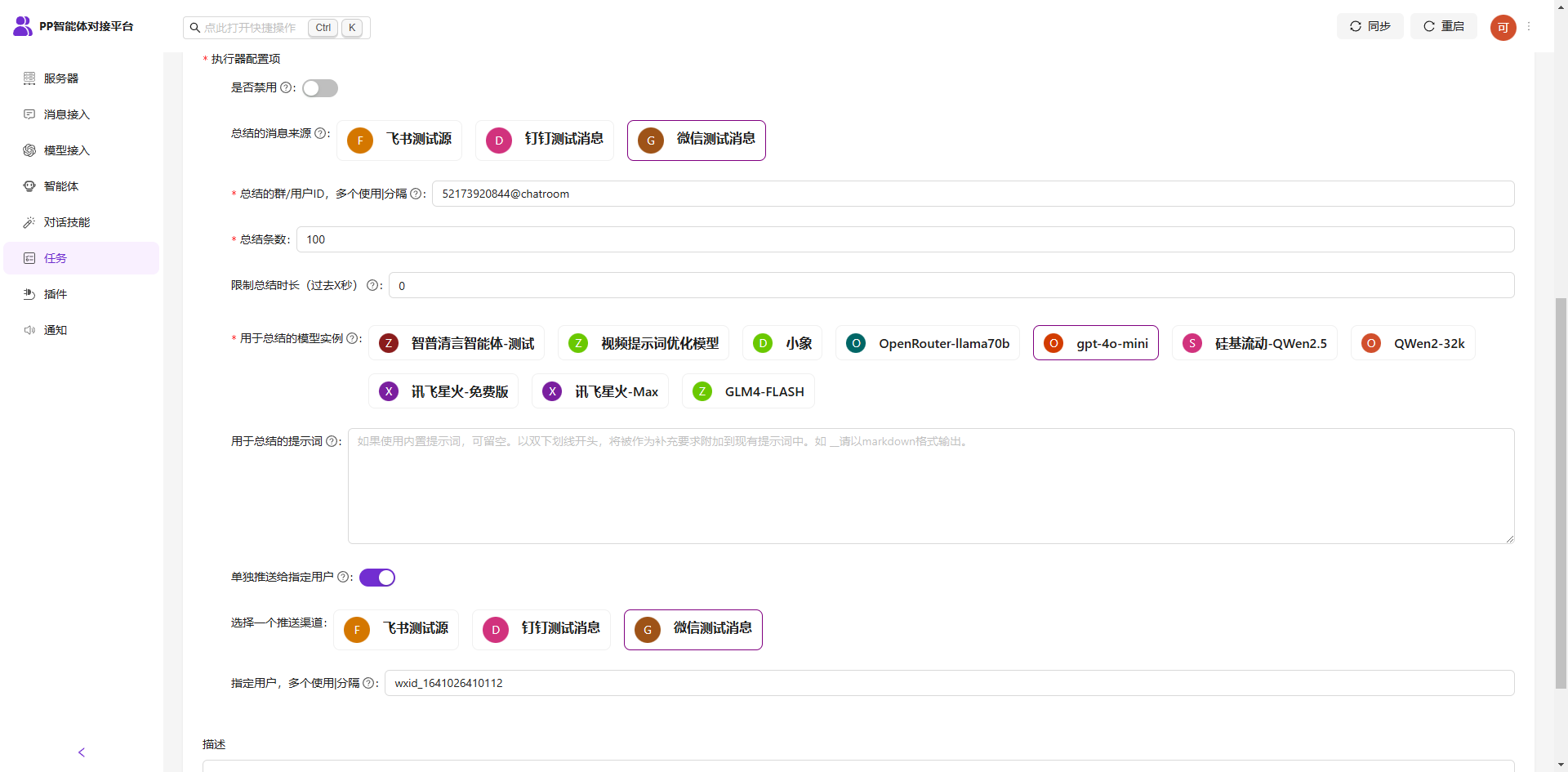Viewport: 1568px width, 772px height.
Task: Click the 服务器 sidebar icon
Action: pyautogui.click(x=29, y=78)
